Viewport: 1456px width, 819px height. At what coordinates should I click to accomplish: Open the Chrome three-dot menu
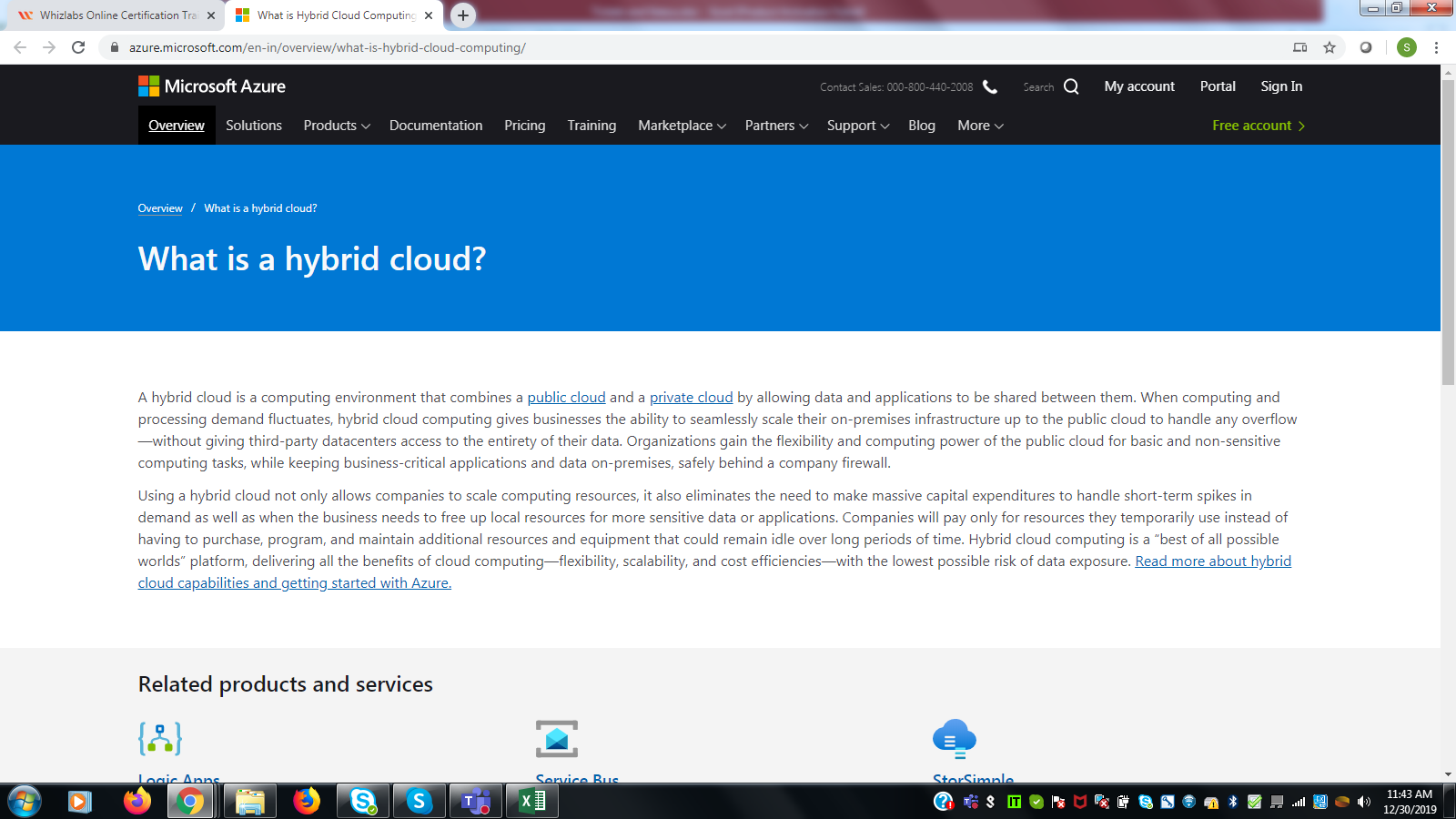pyautogui.click(x=1436, y=47)
